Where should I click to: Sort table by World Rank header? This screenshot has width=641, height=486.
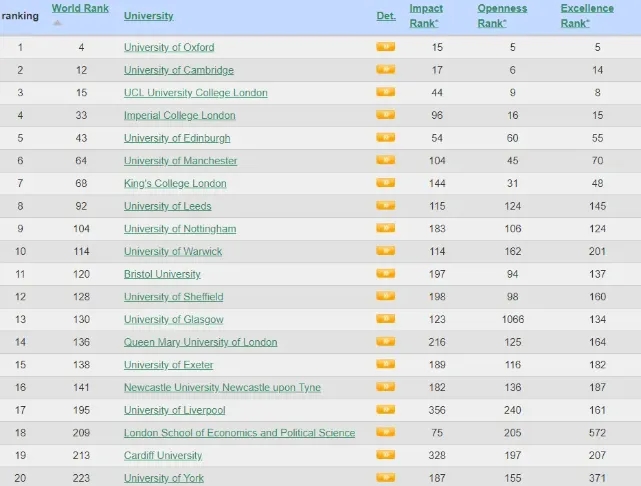[80, 8]
